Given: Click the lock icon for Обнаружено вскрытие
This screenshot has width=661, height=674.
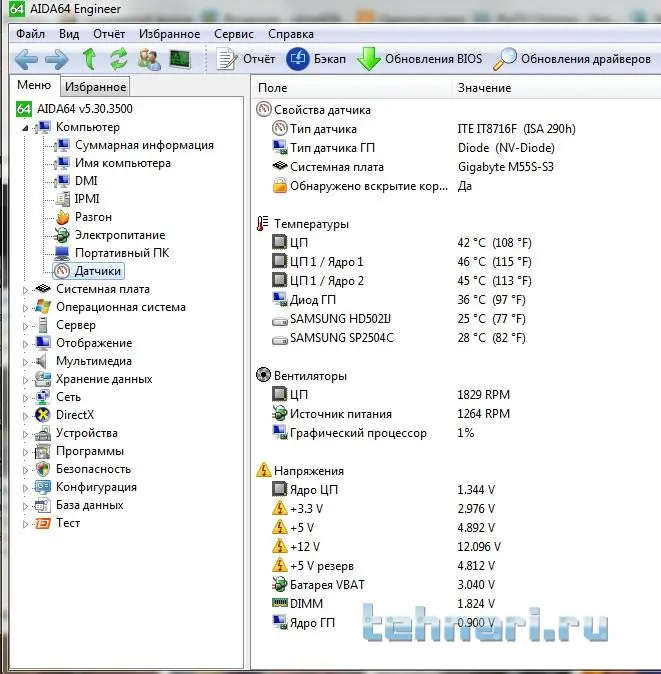Looking at the screenshot, I should (279, 186).
